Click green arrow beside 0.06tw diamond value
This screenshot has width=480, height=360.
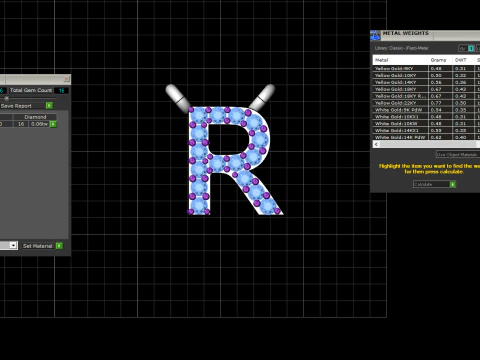click(x=53, y=124)
